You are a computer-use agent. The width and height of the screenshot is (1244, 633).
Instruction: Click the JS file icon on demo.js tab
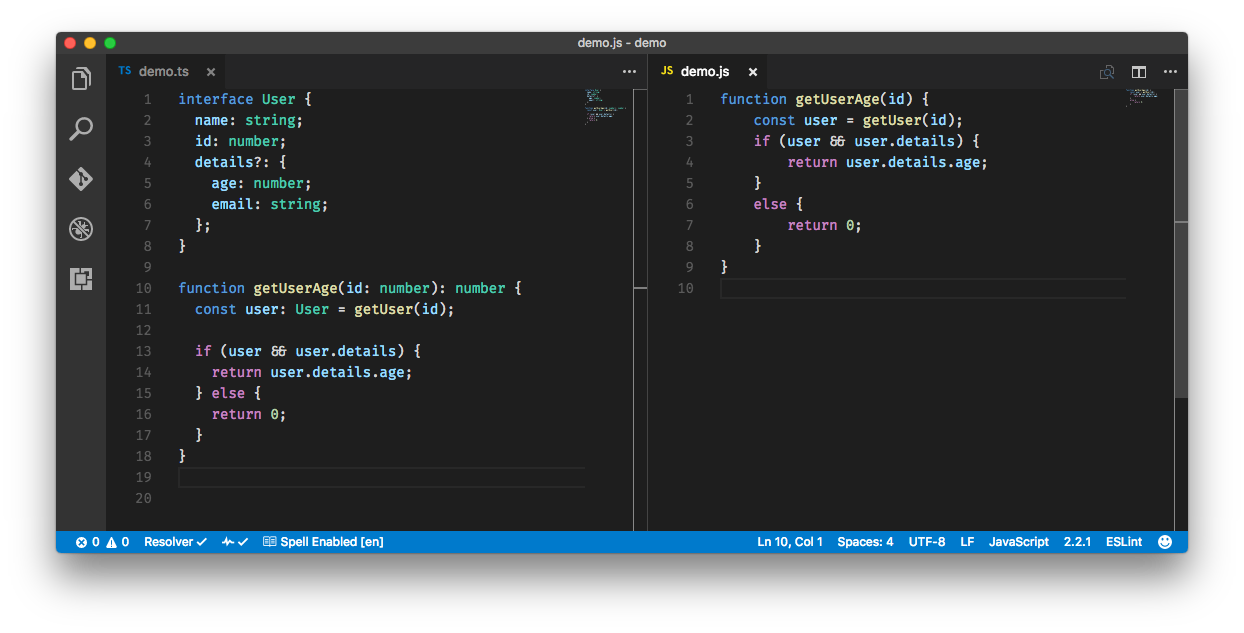(x=667, y=71)
